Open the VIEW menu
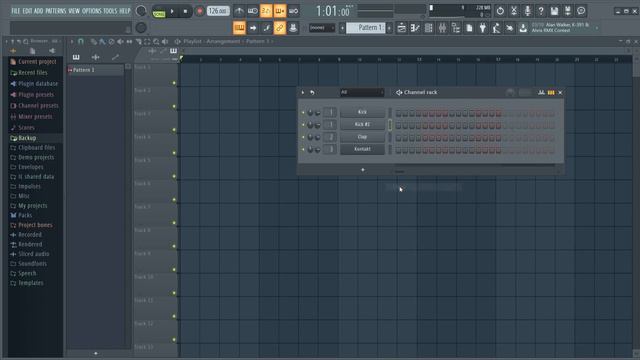The image size is (640, 360). (x=74, y=11)
